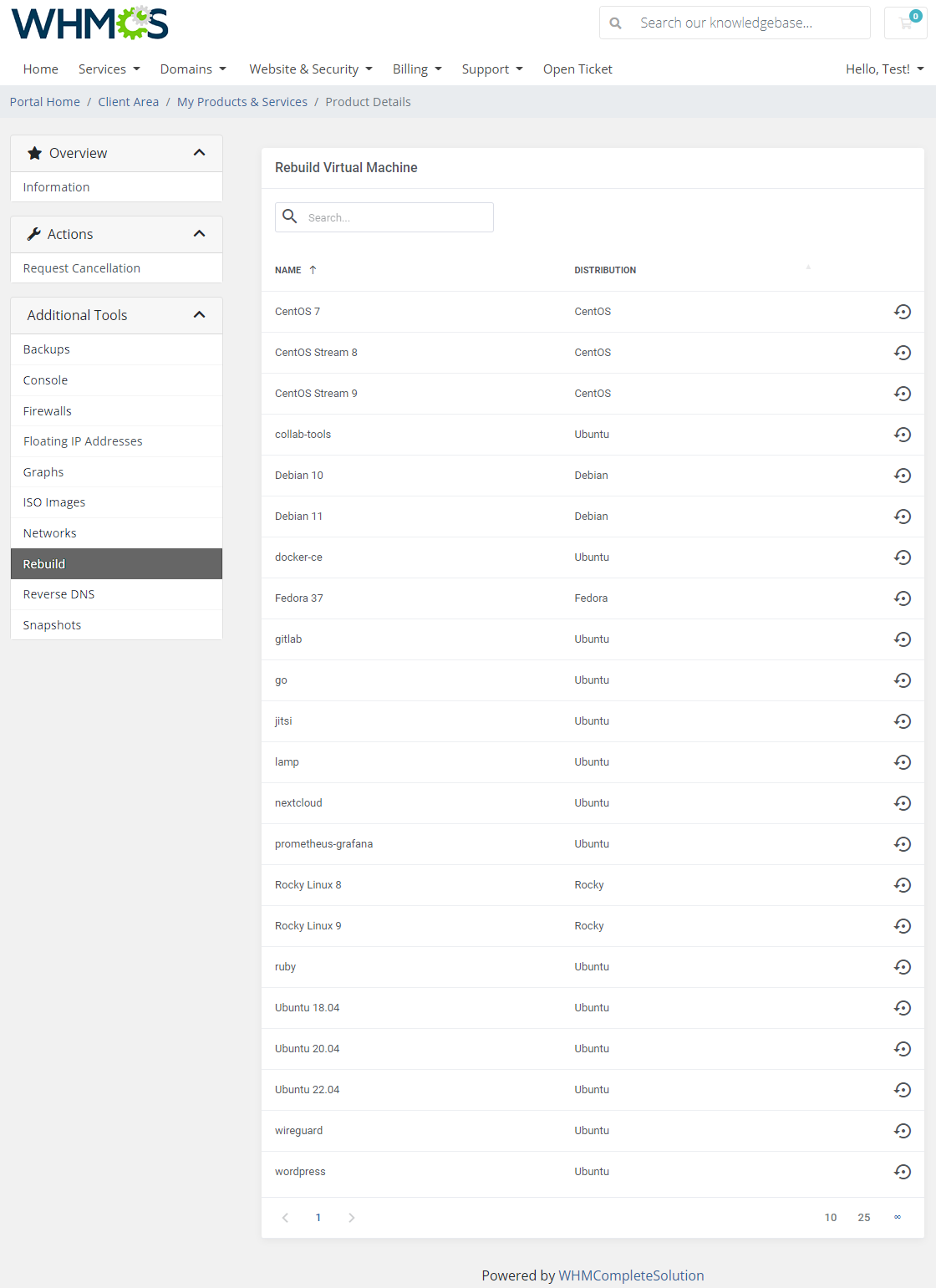Click My Products & Services breadcrumb
The image size is (936, 1288).
tap(242, 102)
